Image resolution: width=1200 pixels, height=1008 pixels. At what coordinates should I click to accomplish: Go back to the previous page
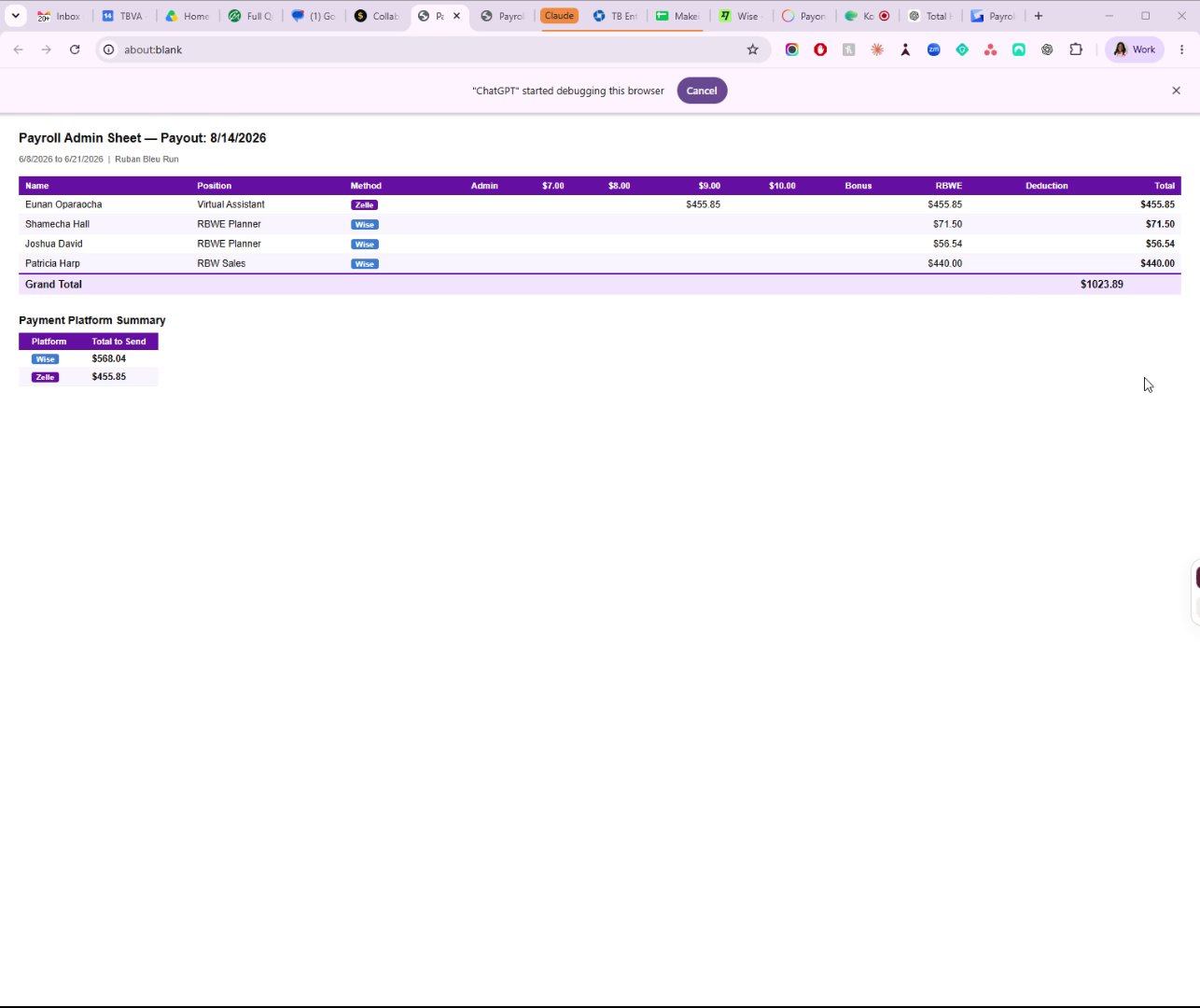point(19,49)
